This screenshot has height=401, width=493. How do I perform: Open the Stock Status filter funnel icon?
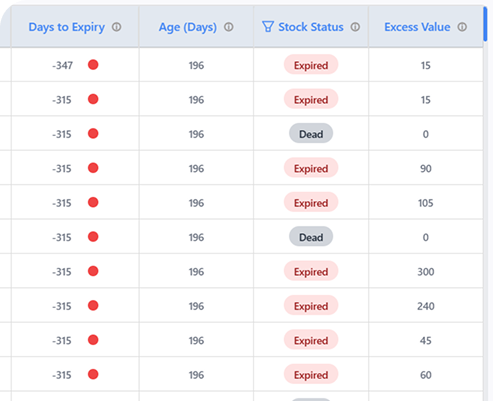(268, 27)
